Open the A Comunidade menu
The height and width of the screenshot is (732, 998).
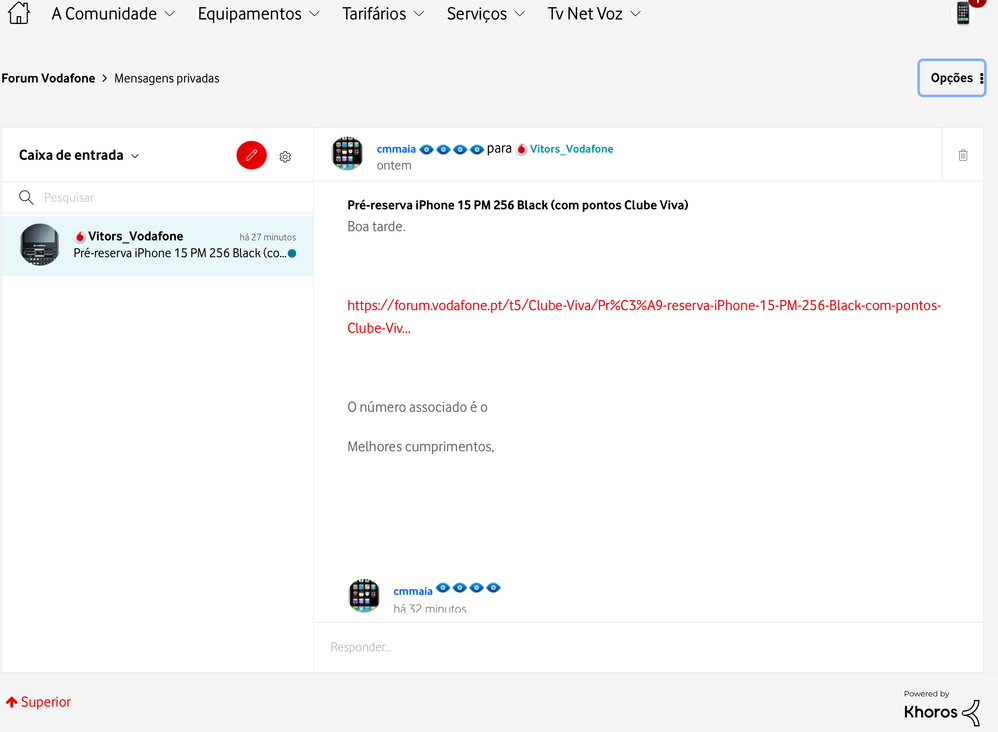point(113,14)
